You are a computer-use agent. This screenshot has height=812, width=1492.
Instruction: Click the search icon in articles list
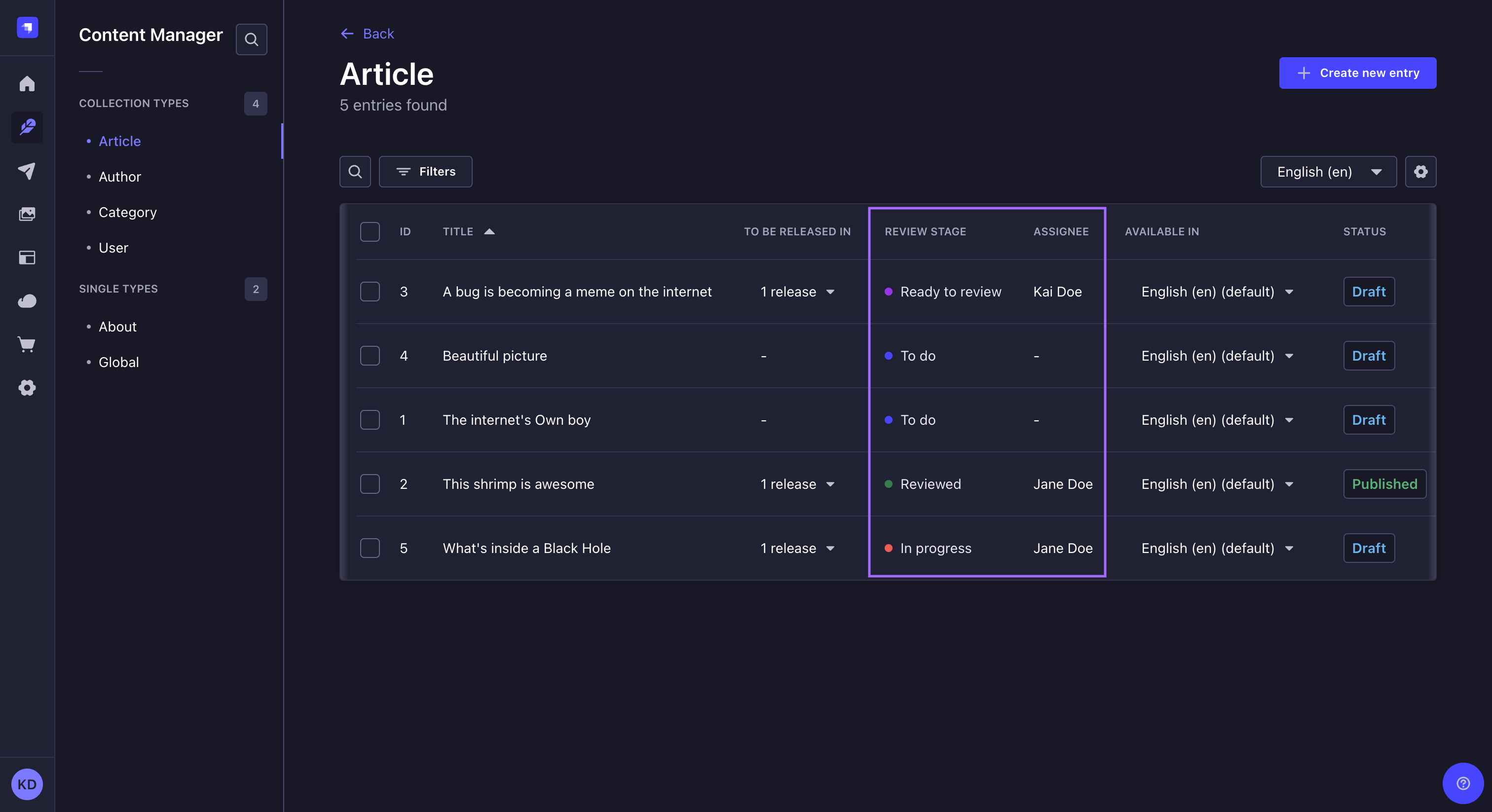pos(355,171)
